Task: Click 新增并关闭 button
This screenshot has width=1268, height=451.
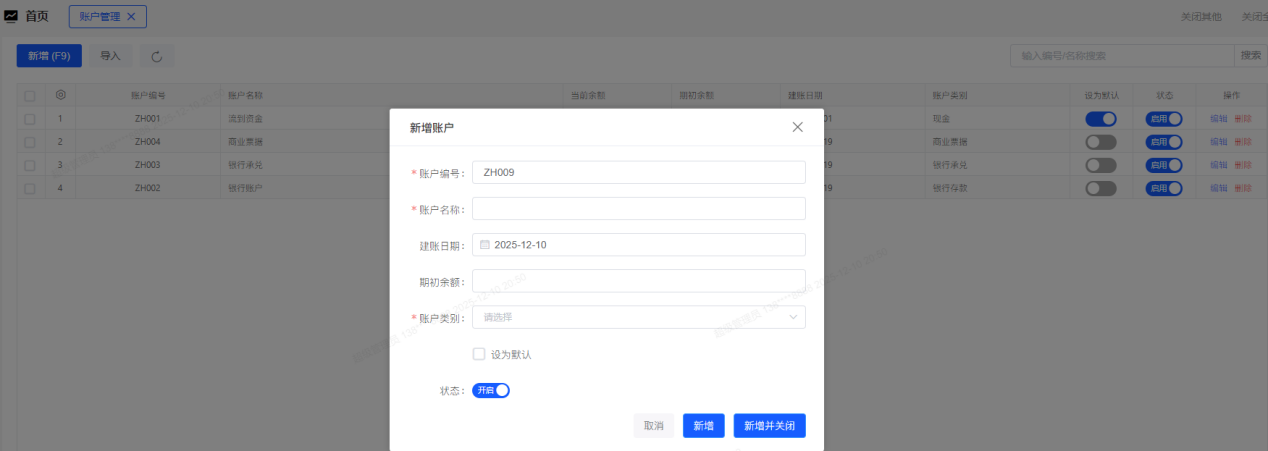Action: (769, 426)
